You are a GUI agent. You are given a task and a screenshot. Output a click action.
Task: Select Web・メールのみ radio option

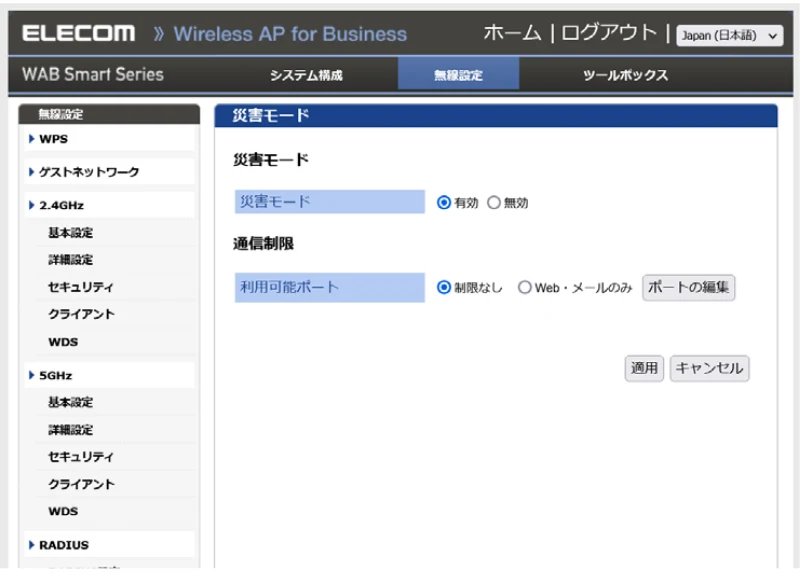click(x=524, y=287)
